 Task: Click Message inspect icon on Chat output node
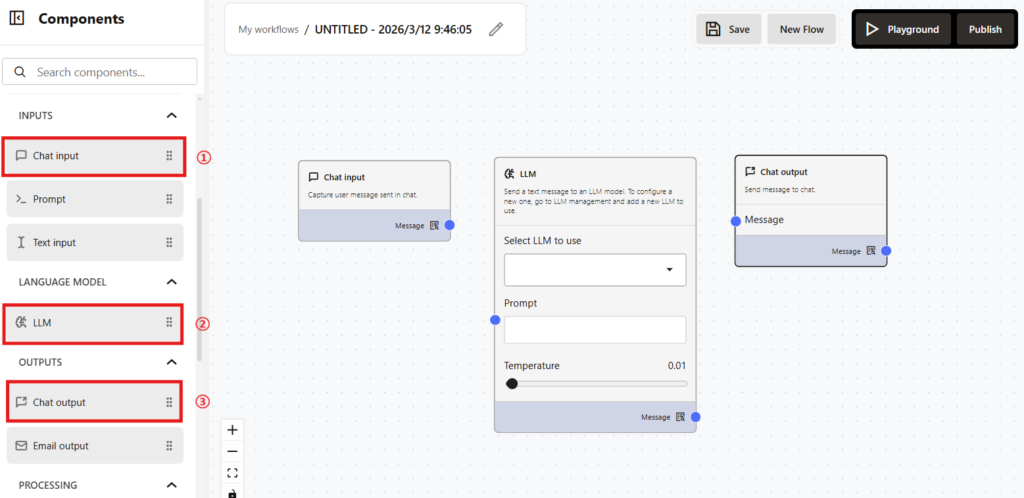click(x=871, y=251)
